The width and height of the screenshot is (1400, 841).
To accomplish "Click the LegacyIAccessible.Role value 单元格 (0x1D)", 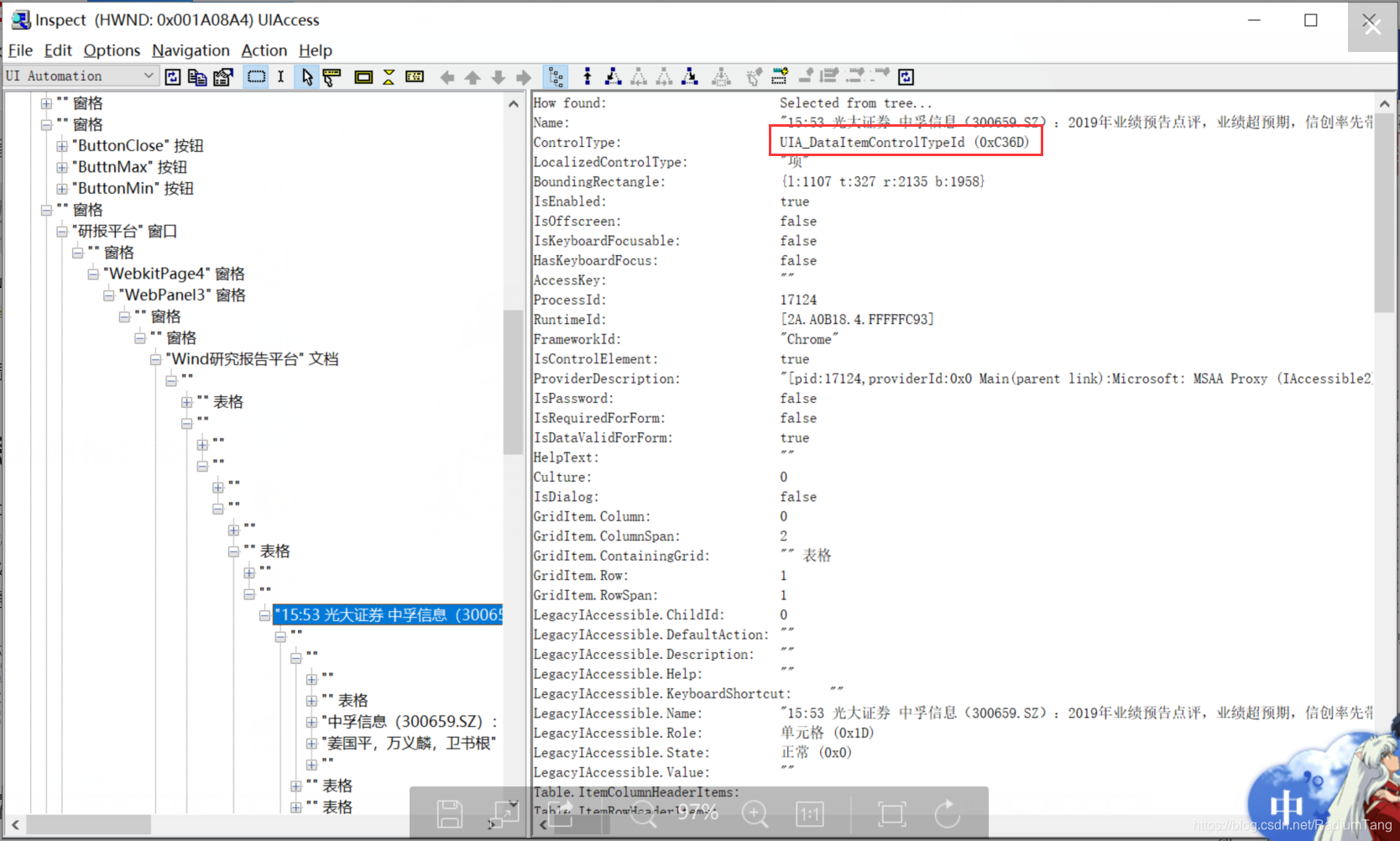I will (x=828, y=733).
